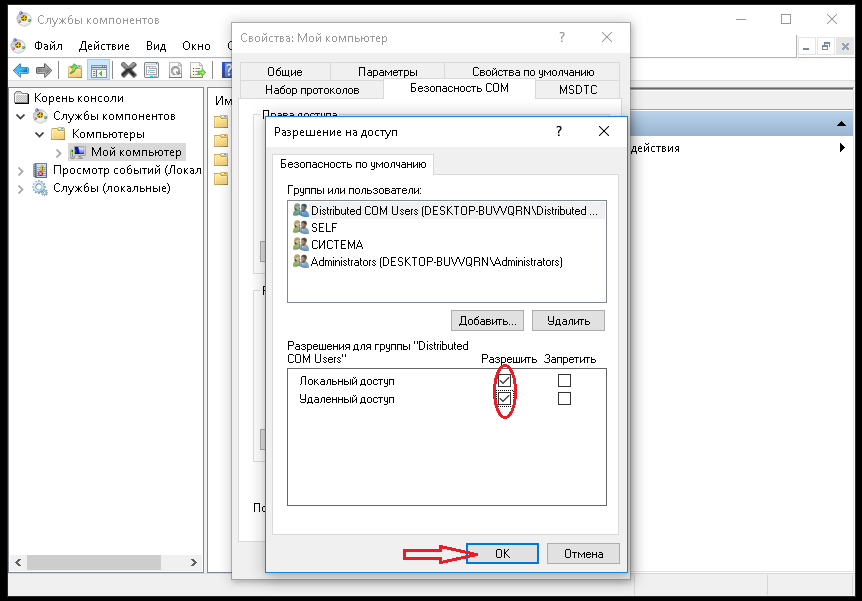This screenshot has width=862, height=601.
Task: Expand the Мой компьютер tree node
Action: click(58, 152)
